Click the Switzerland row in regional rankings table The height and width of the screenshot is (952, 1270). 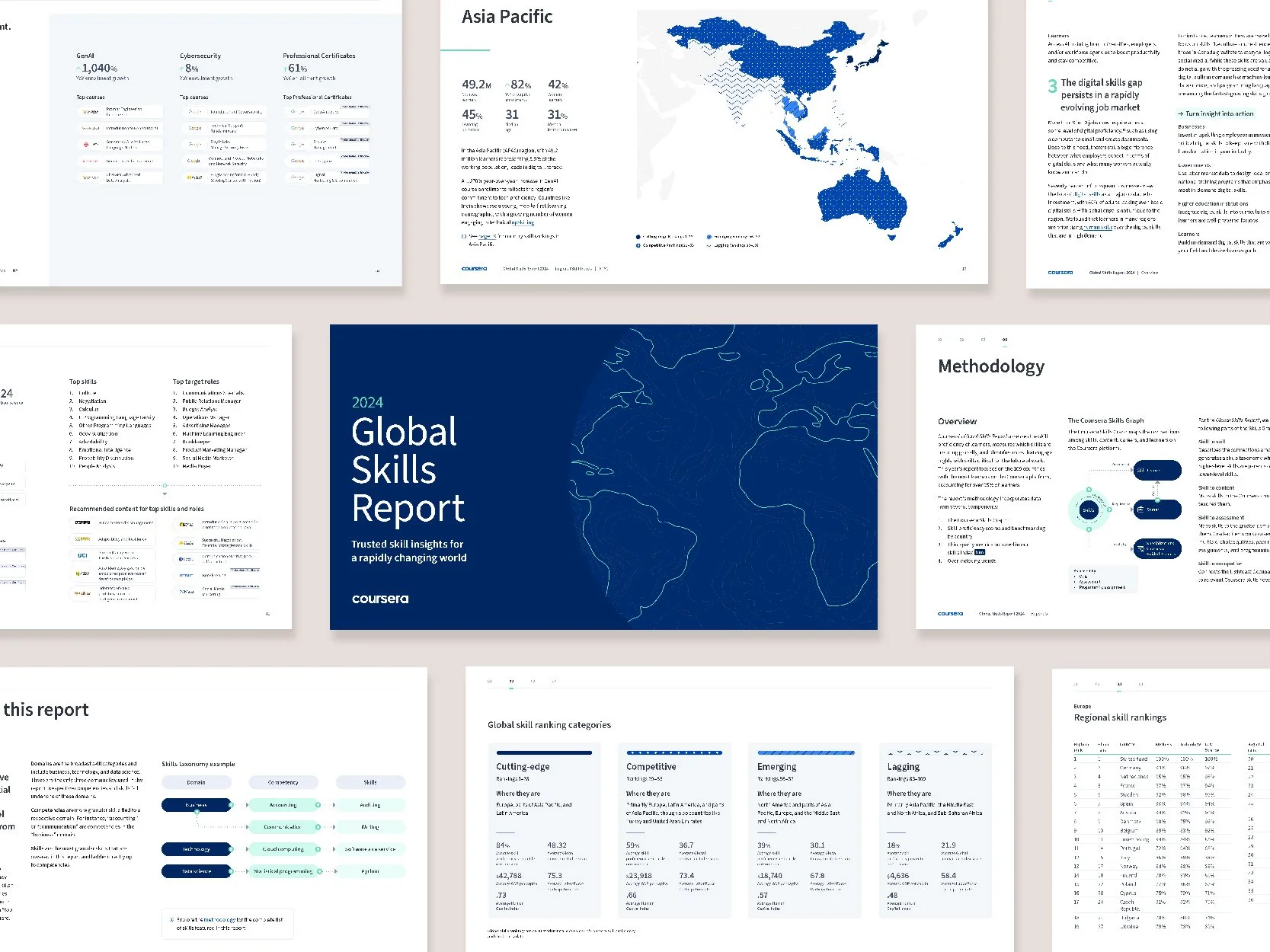[1153, 759]
